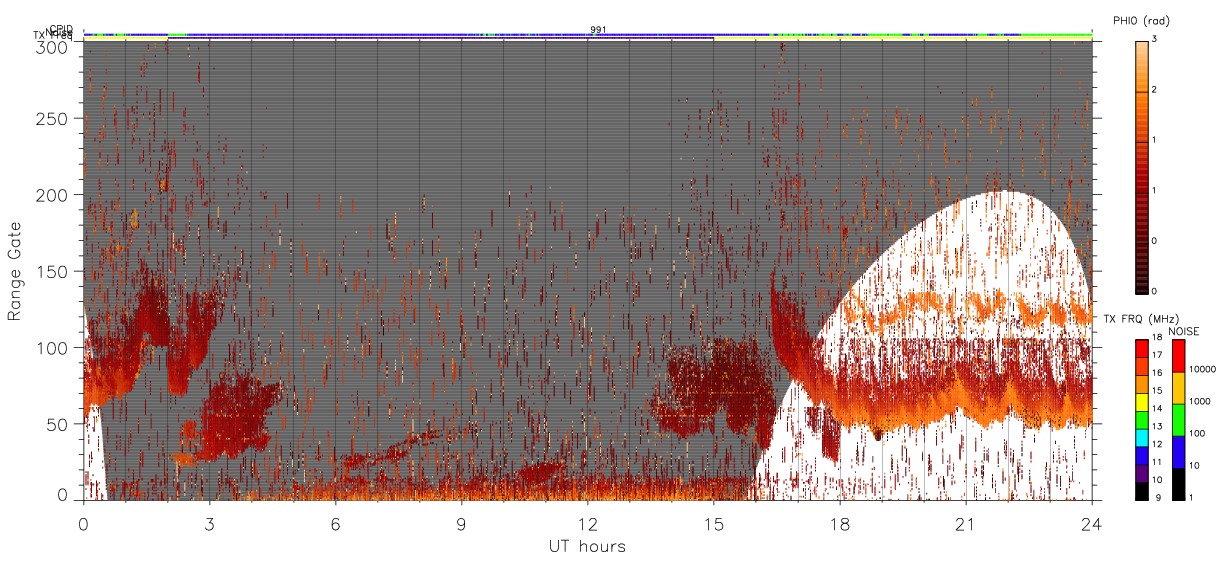Image resolution: width=1228 pixels, height=567 pixels.
Task: Select the green segment of the NOISE bar
Action: pos(1179,419)
